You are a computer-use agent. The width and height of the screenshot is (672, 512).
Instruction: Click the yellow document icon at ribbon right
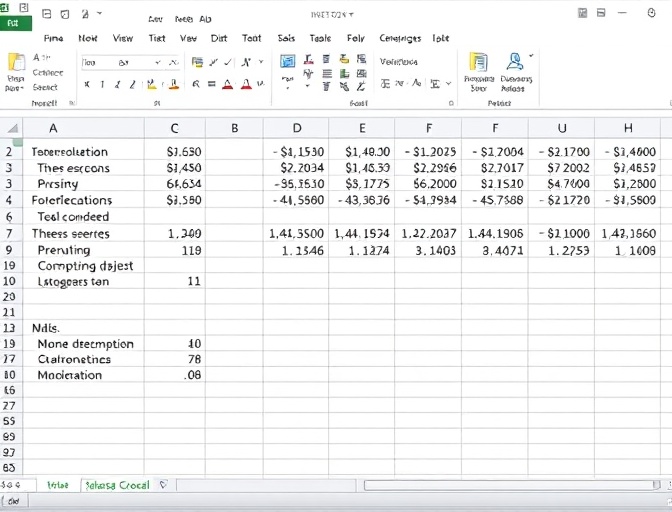click(x=479, y=63)
